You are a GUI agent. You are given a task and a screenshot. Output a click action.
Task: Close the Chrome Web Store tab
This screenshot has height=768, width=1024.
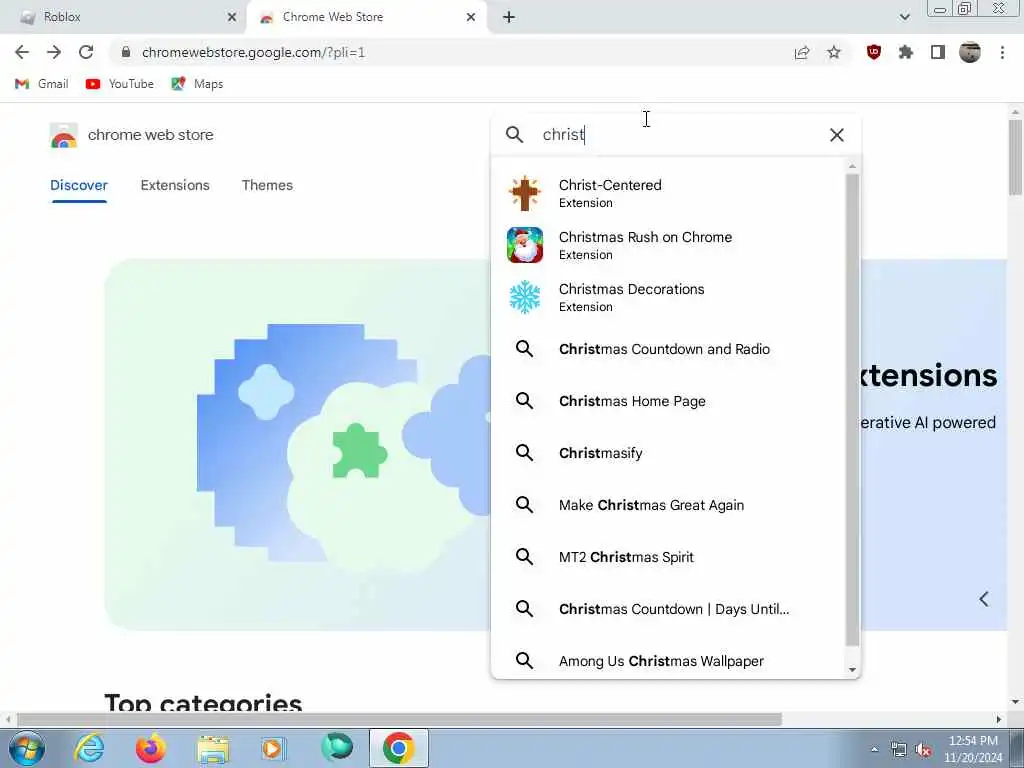pos(471,17)
